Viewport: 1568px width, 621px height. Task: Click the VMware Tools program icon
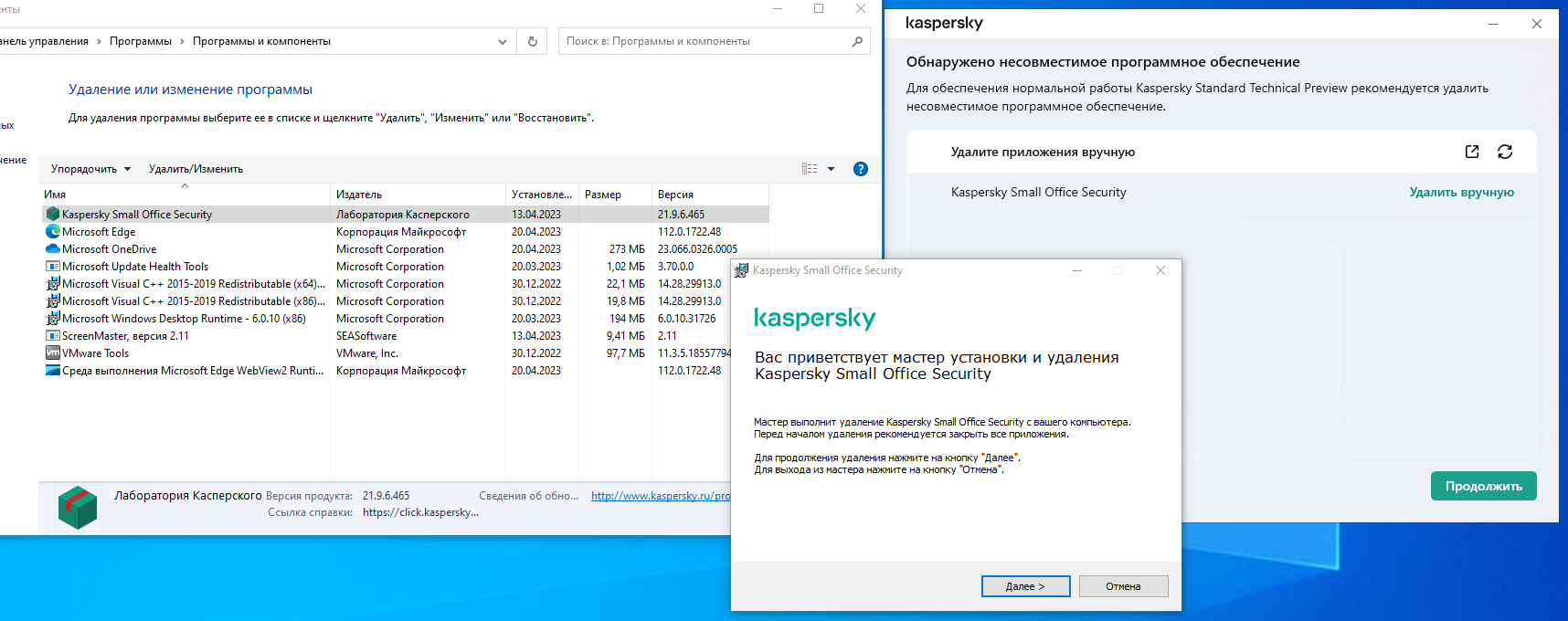pos(53,353)
